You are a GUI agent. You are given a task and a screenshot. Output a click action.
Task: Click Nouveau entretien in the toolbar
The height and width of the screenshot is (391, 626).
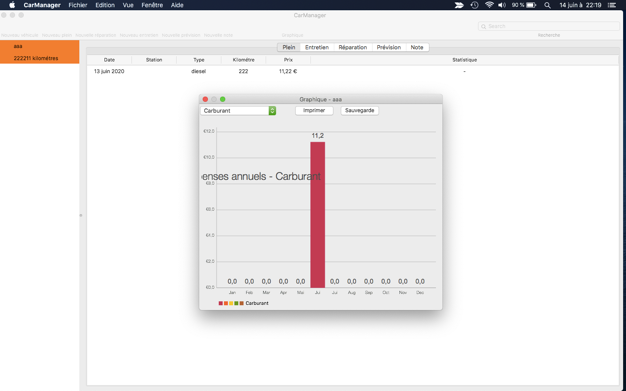(x=139, y=35)
